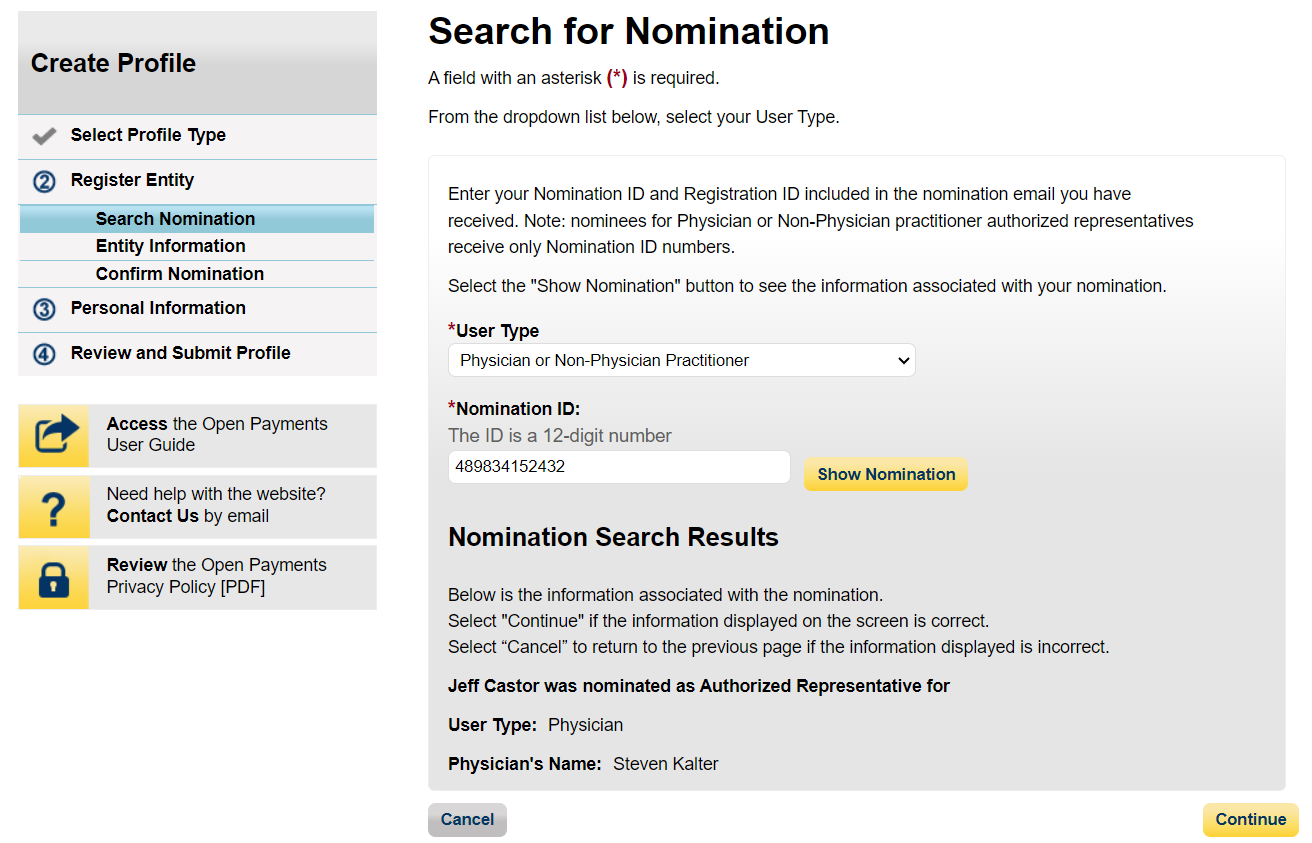This screenshot has height=843, width=1312.
Task: Click the padlock Privacy Policy icon
Action: (54, 578)
